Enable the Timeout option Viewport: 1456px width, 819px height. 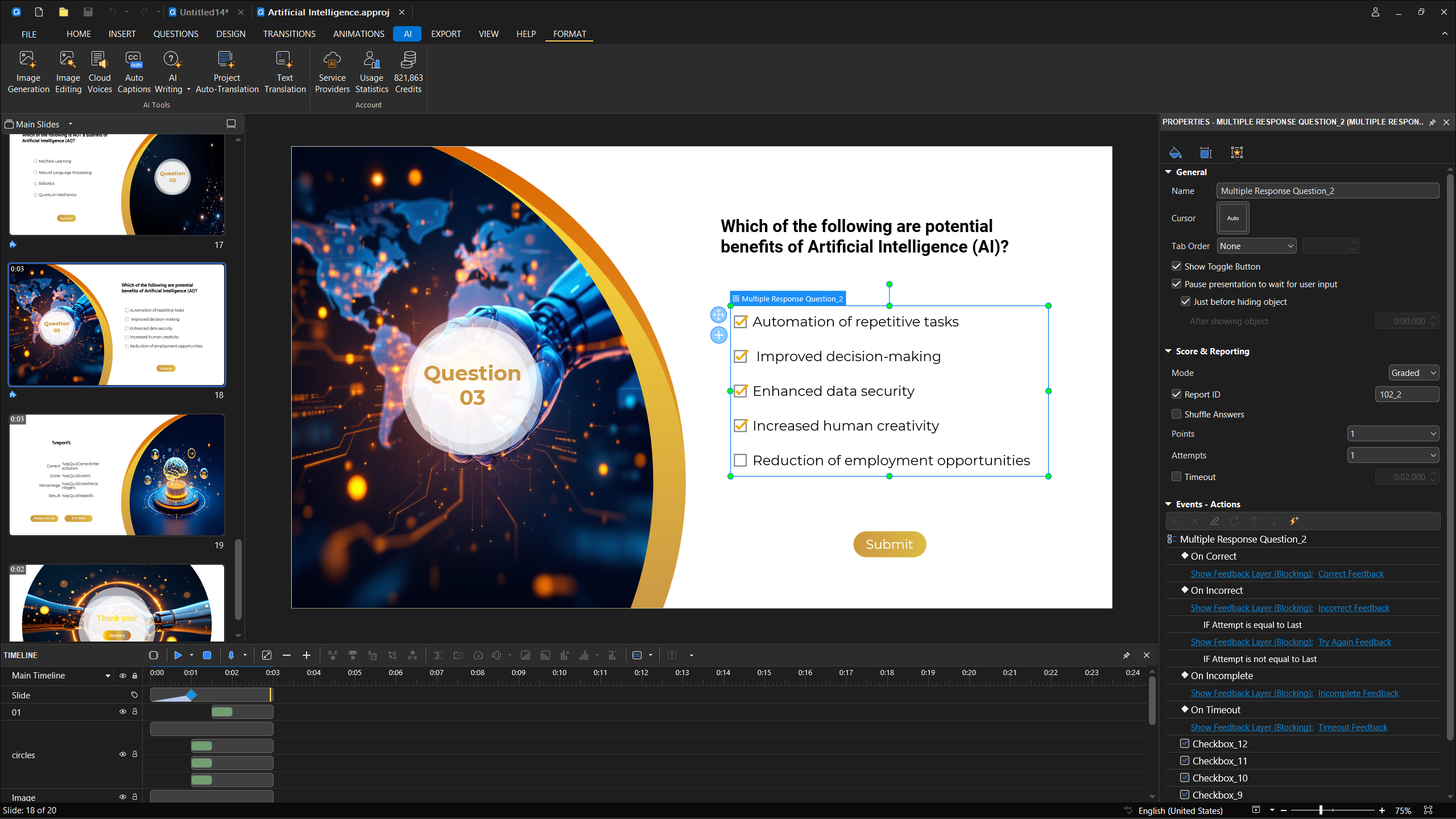coord(1176,477)
